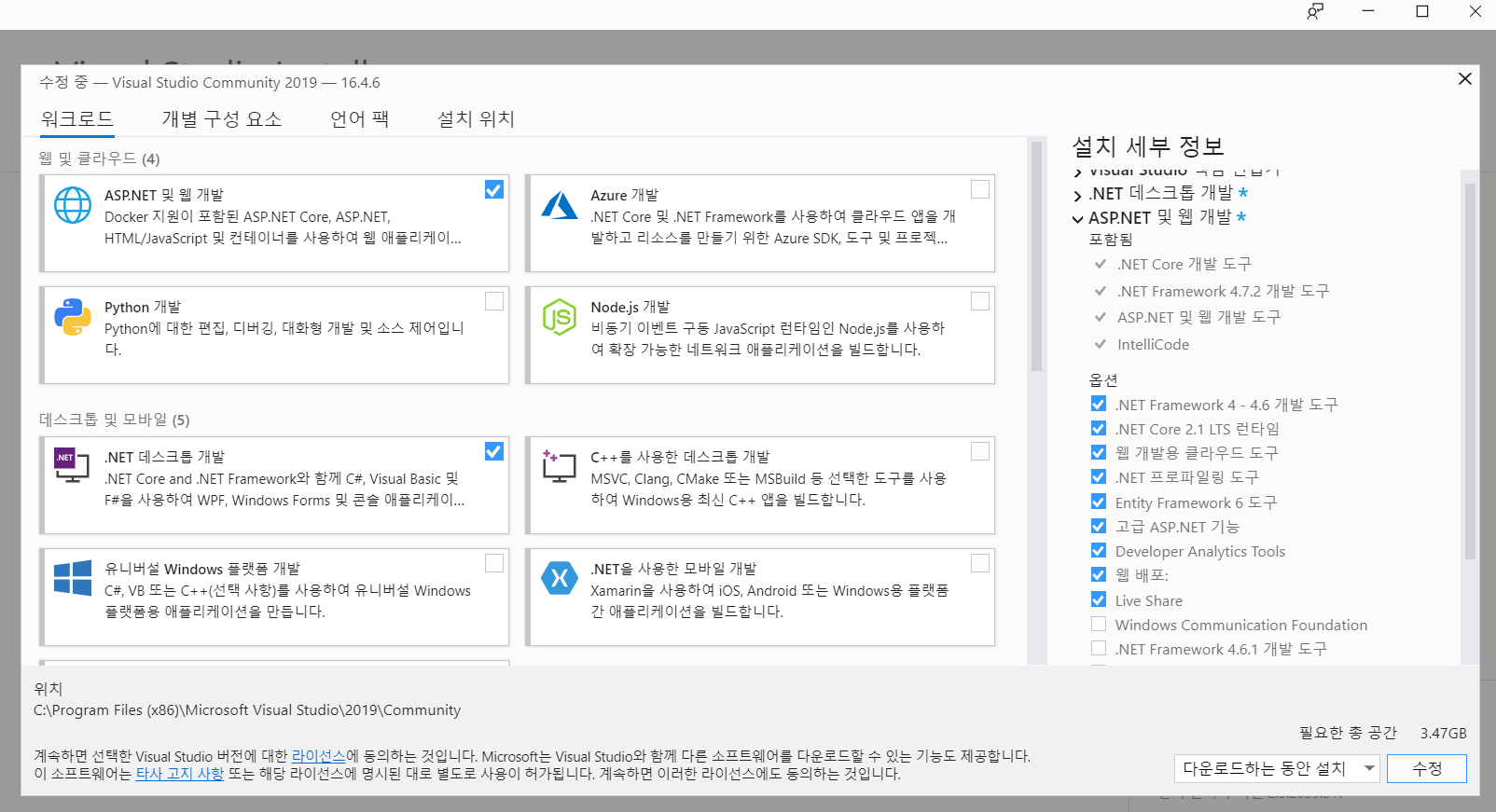This screenshot has height=812, width=1496.
Task: Click the Universal Windows platform logo icon
Action: click(x=73, y=578)
